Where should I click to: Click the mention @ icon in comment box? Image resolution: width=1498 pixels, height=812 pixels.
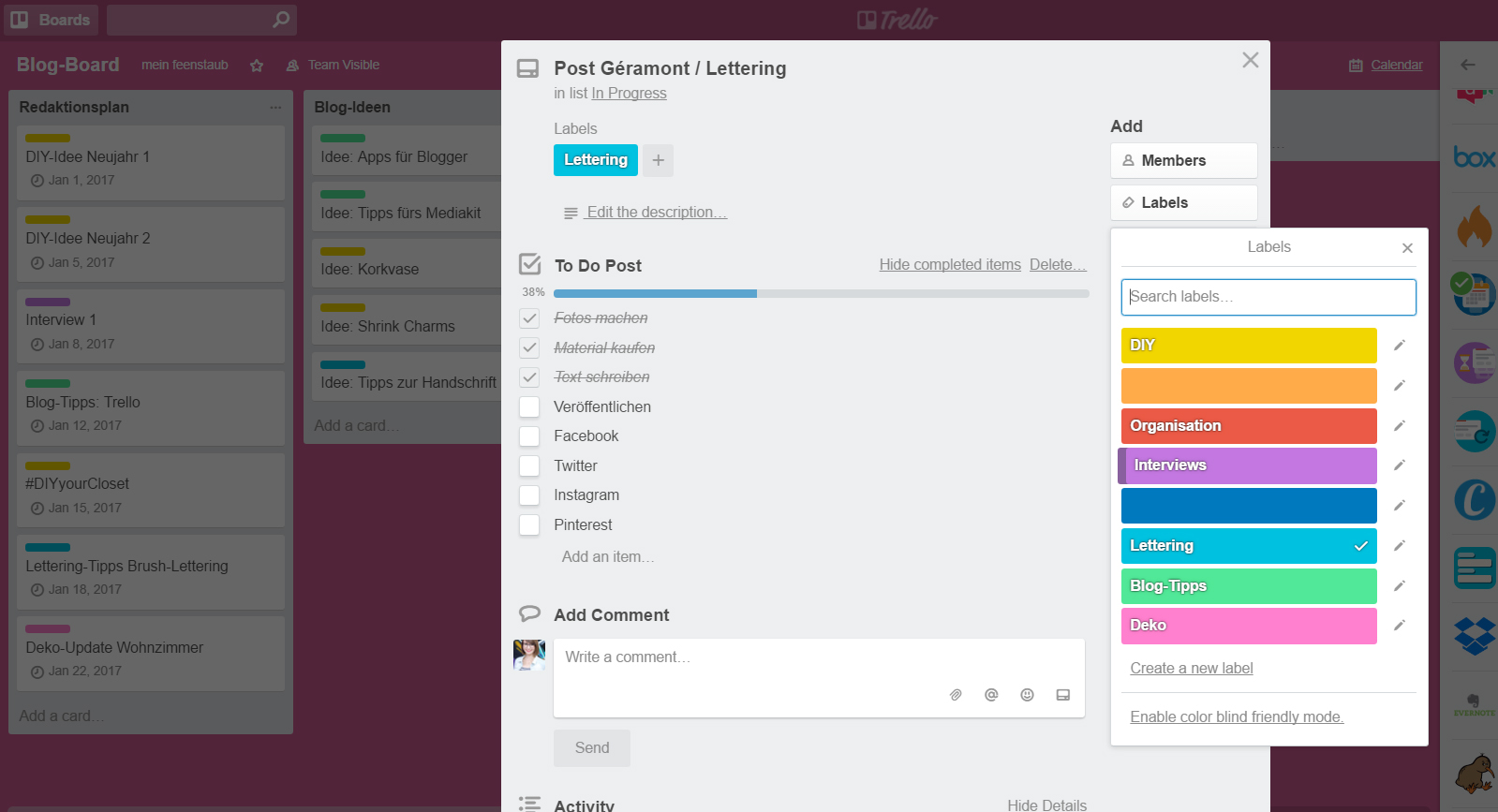(991, 695)
